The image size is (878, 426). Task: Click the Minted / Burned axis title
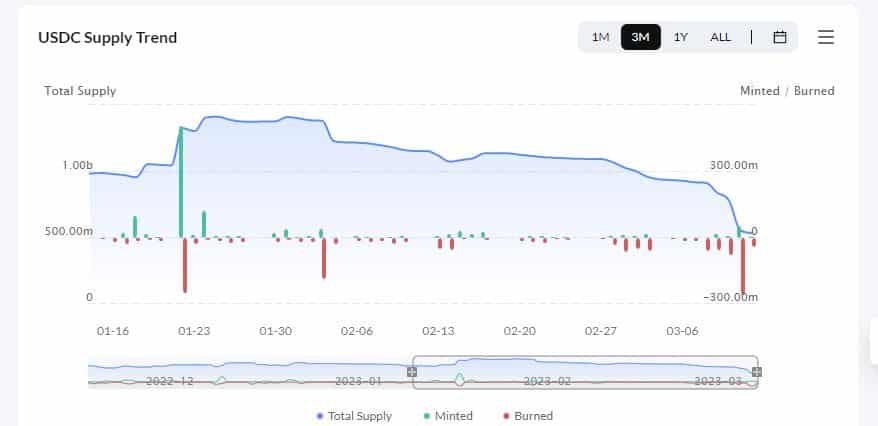pyautogui.click(x=787, y=91)
